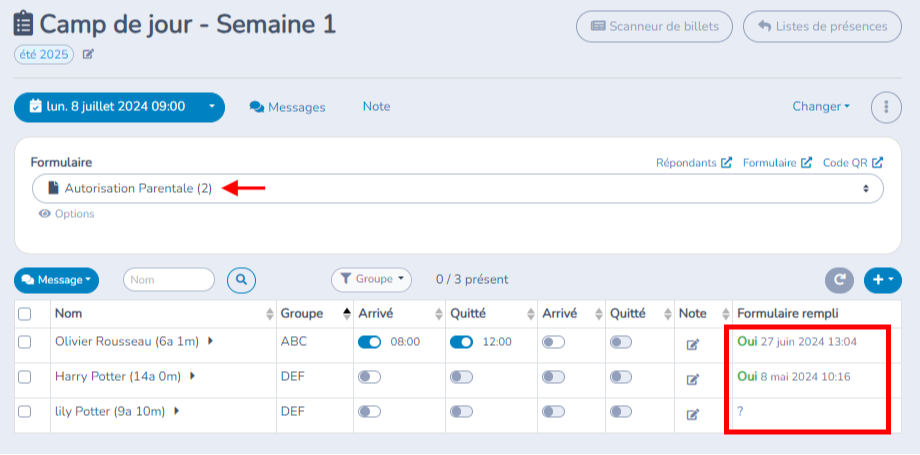Viewport: 920px width, 455px height.
Task: Expand details arrow beside Harry Potter
Action: click(x=192, y=376)
